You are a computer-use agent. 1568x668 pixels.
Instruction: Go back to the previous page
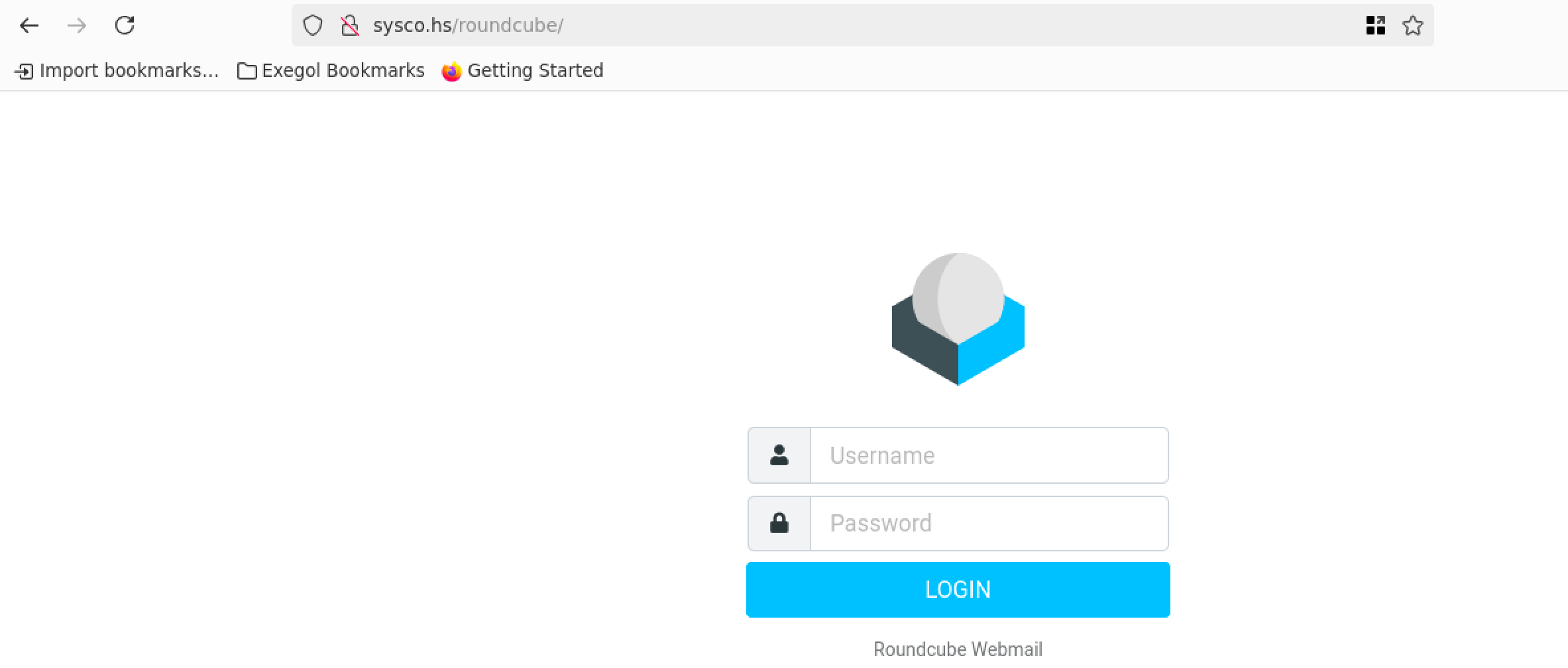pyautogui.click(x=29, y=26)
